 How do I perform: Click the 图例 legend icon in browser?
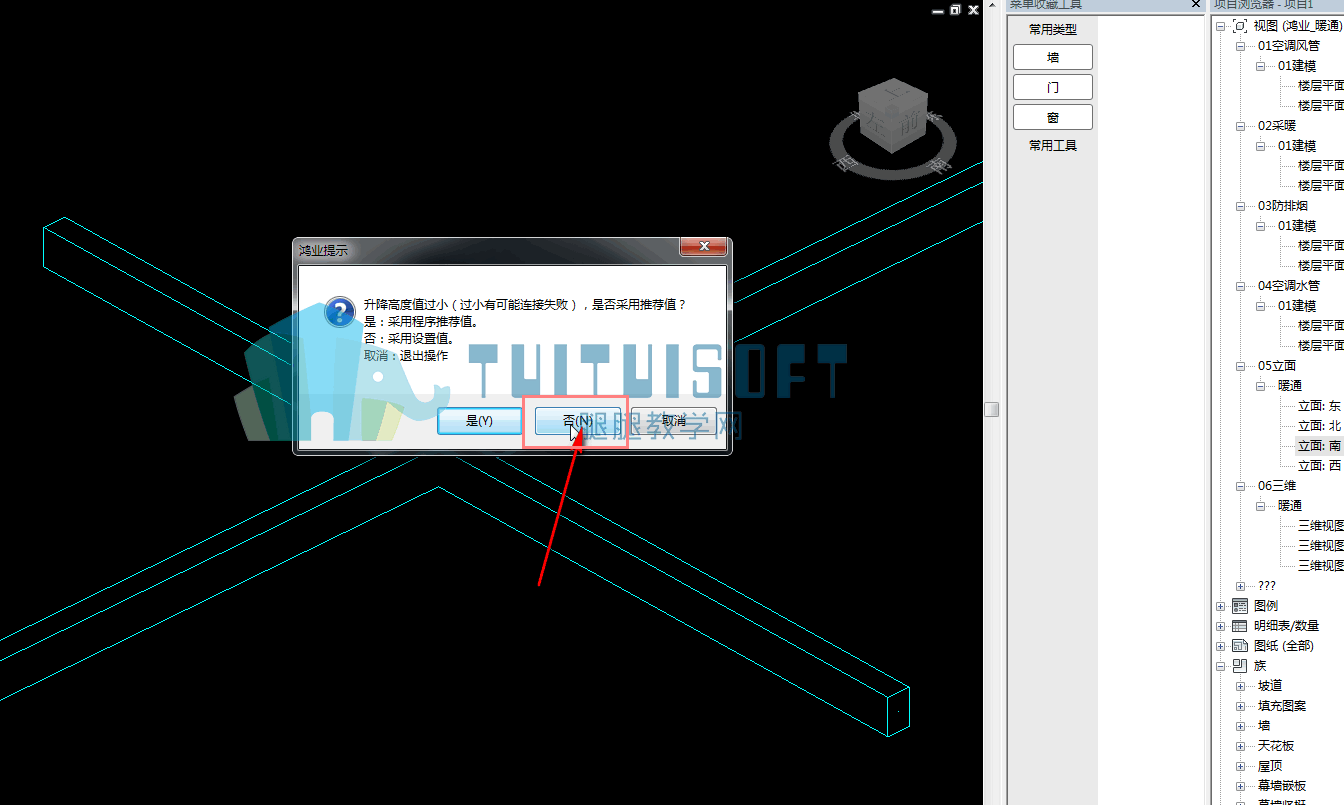click(1240, 606)
